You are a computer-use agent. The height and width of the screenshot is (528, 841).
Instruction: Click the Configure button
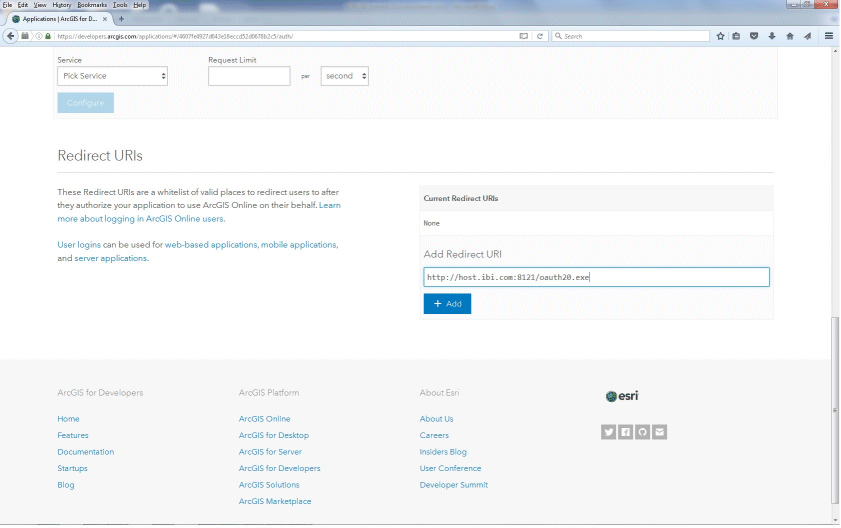(x=85, y=102)
